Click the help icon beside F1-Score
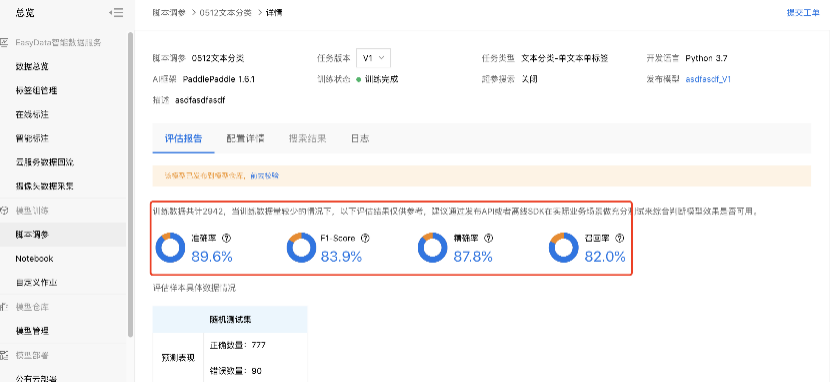The height and width of the screenshot is (384, 830). click(x=365, y=238)
